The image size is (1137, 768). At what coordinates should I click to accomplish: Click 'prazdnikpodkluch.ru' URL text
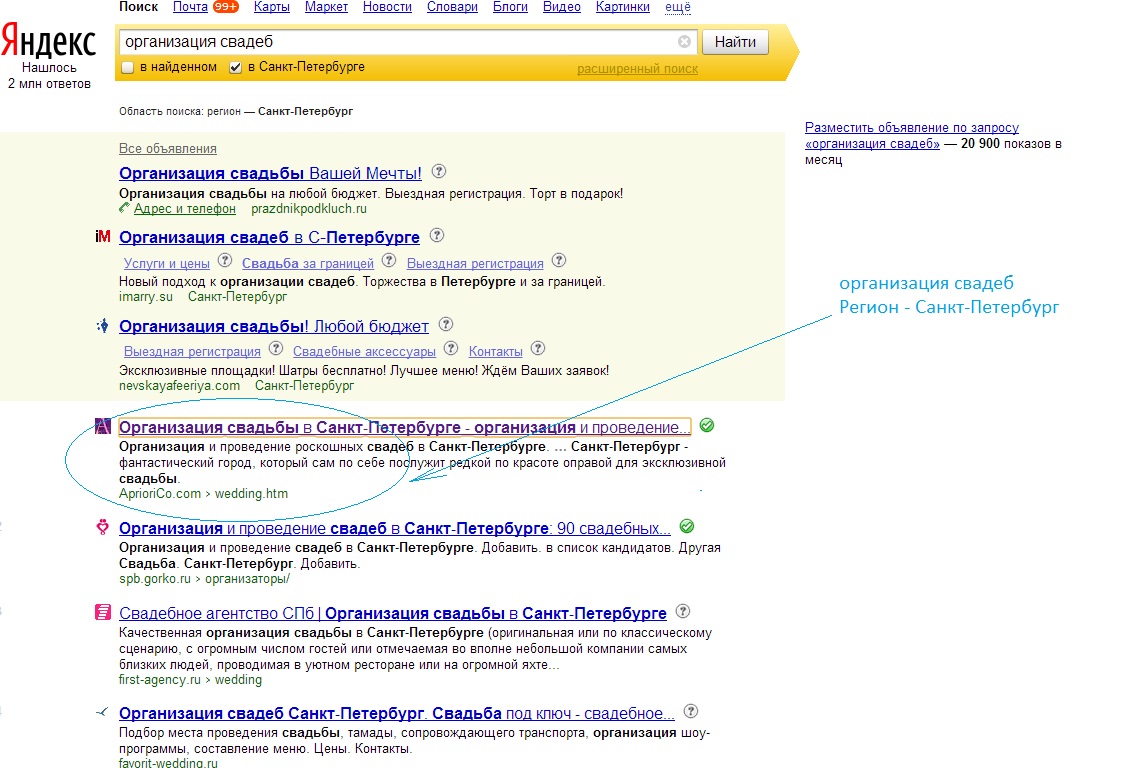point(309,209)
